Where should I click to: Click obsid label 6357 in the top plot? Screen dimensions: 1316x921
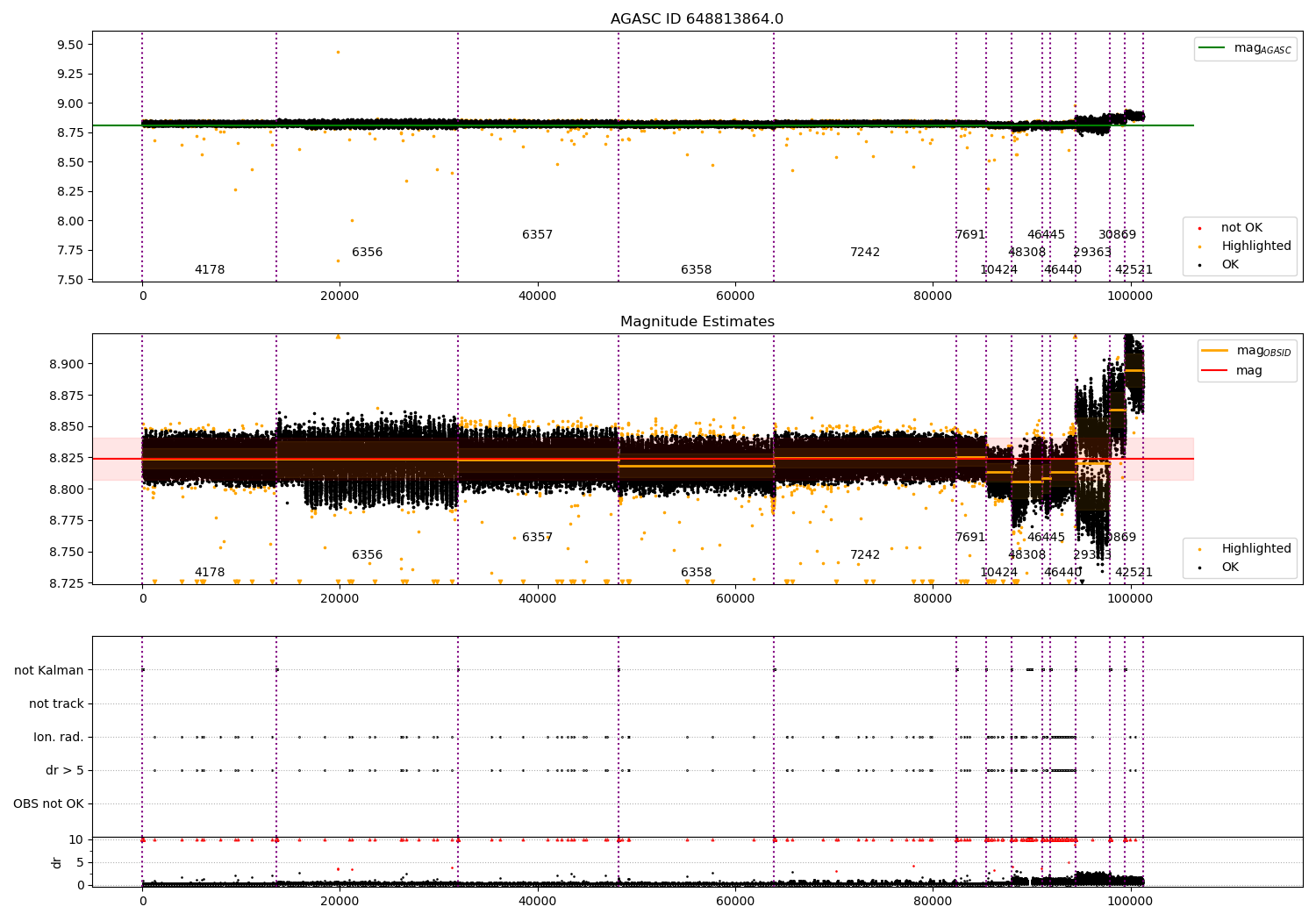tap(538, 235)
